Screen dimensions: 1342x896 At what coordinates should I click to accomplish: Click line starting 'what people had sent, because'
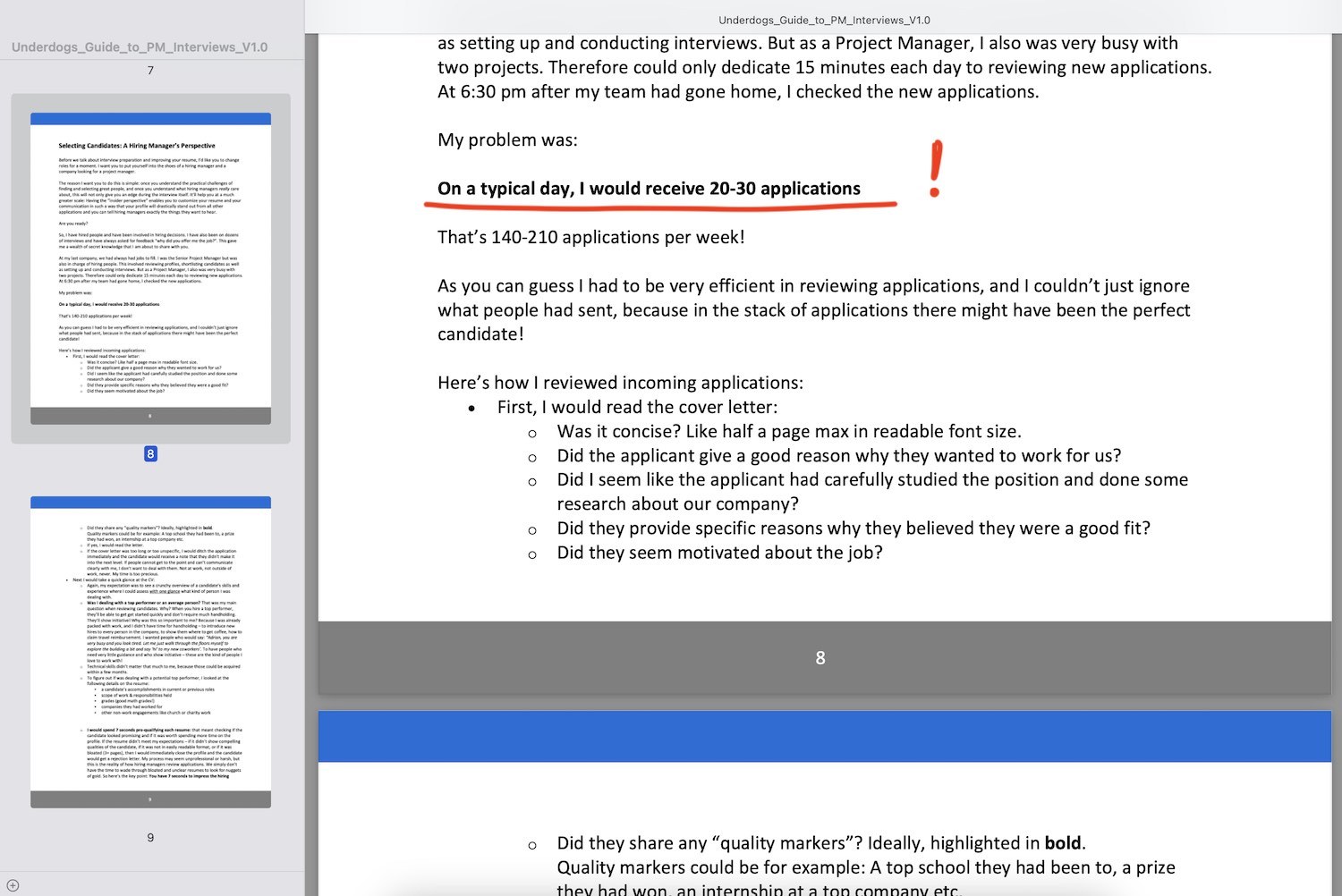813,309
